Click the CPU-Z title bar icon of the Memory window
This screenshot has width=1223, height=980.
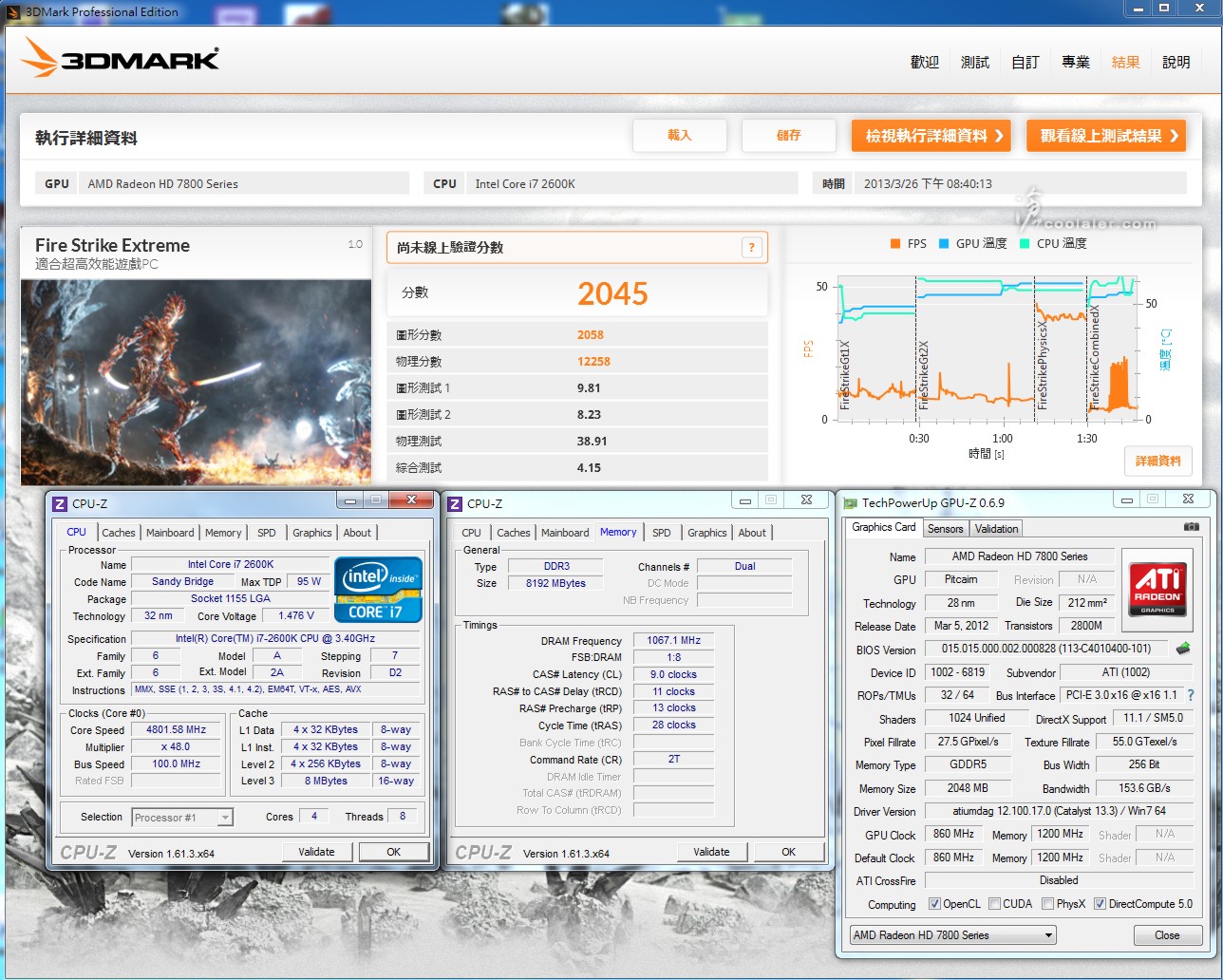pyautogui.click(x=454, y=503)
